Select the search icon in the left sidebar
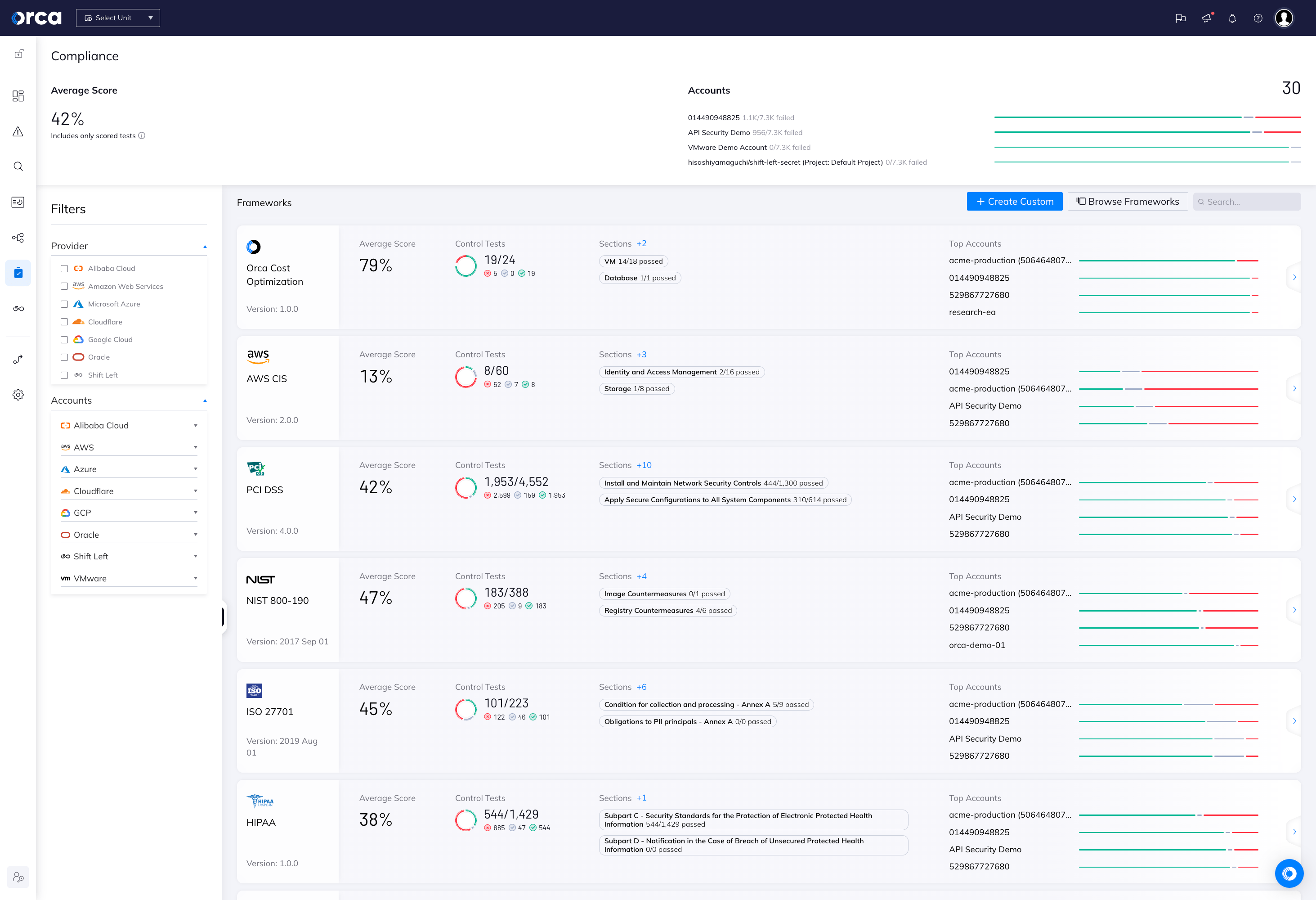This screenshot has width=1316, height=900. (18, 166)
